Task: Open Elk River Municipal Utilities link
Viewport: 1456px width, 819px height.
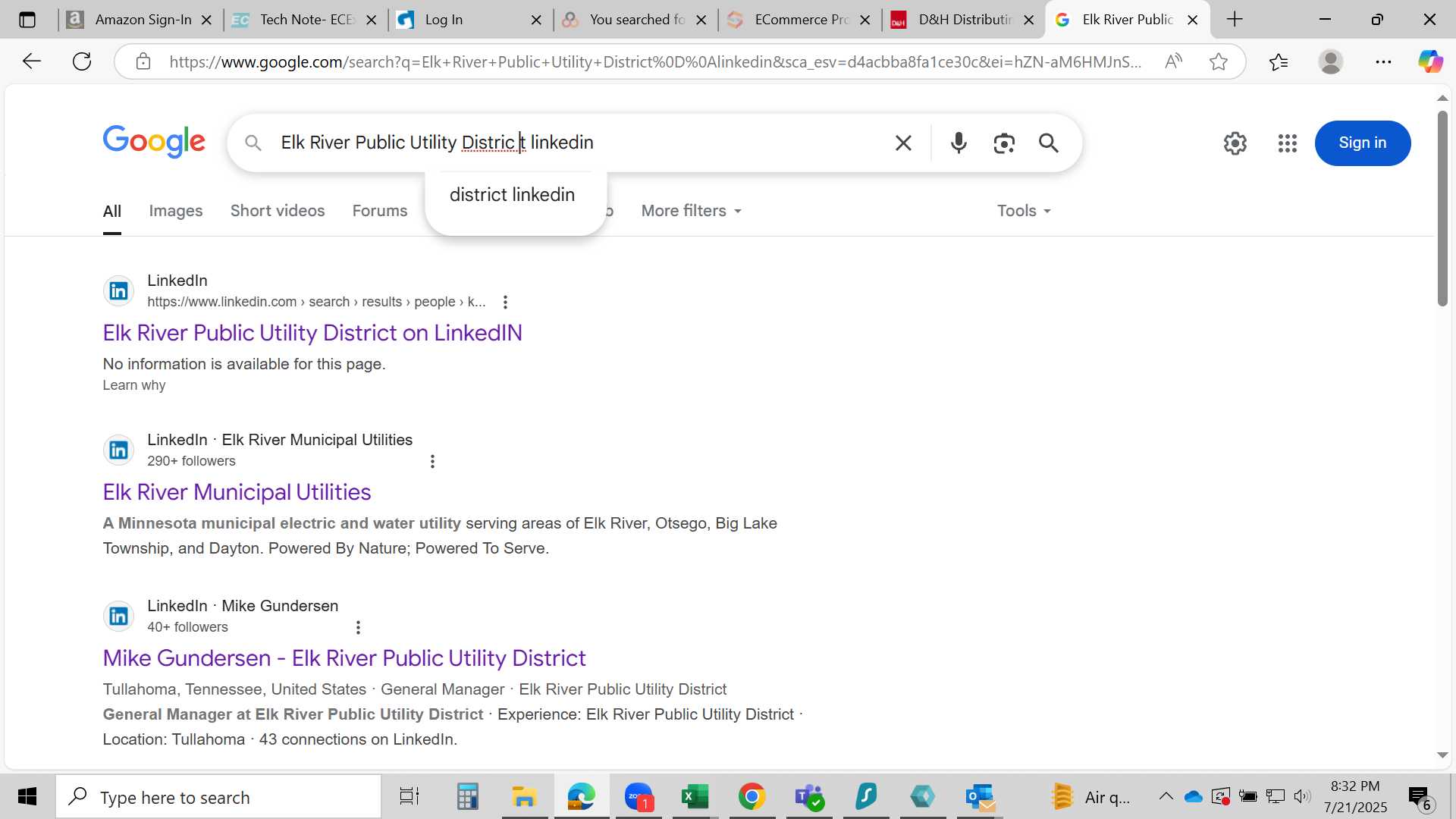Action: (237, 492)
